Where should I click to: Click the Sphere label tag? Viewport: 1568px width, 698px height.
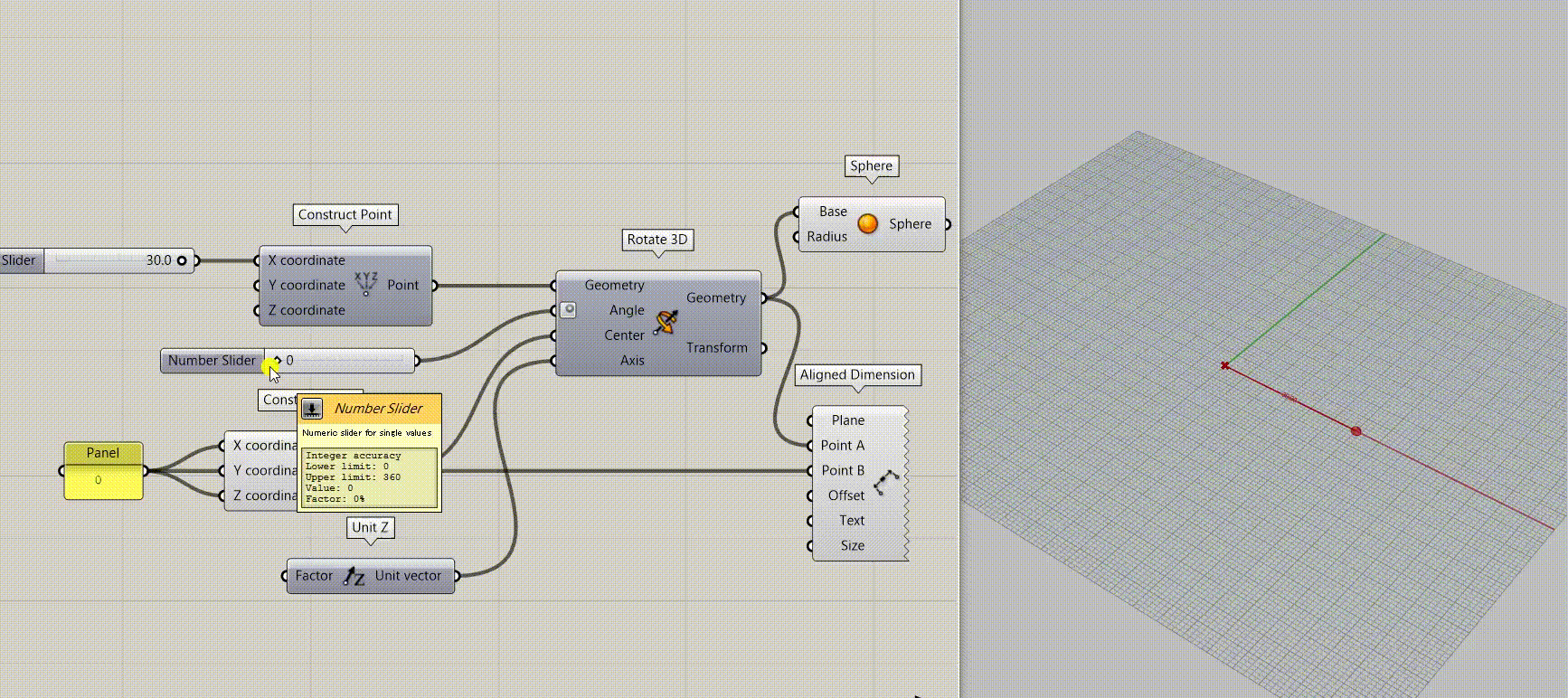click(x=871, y=166)
